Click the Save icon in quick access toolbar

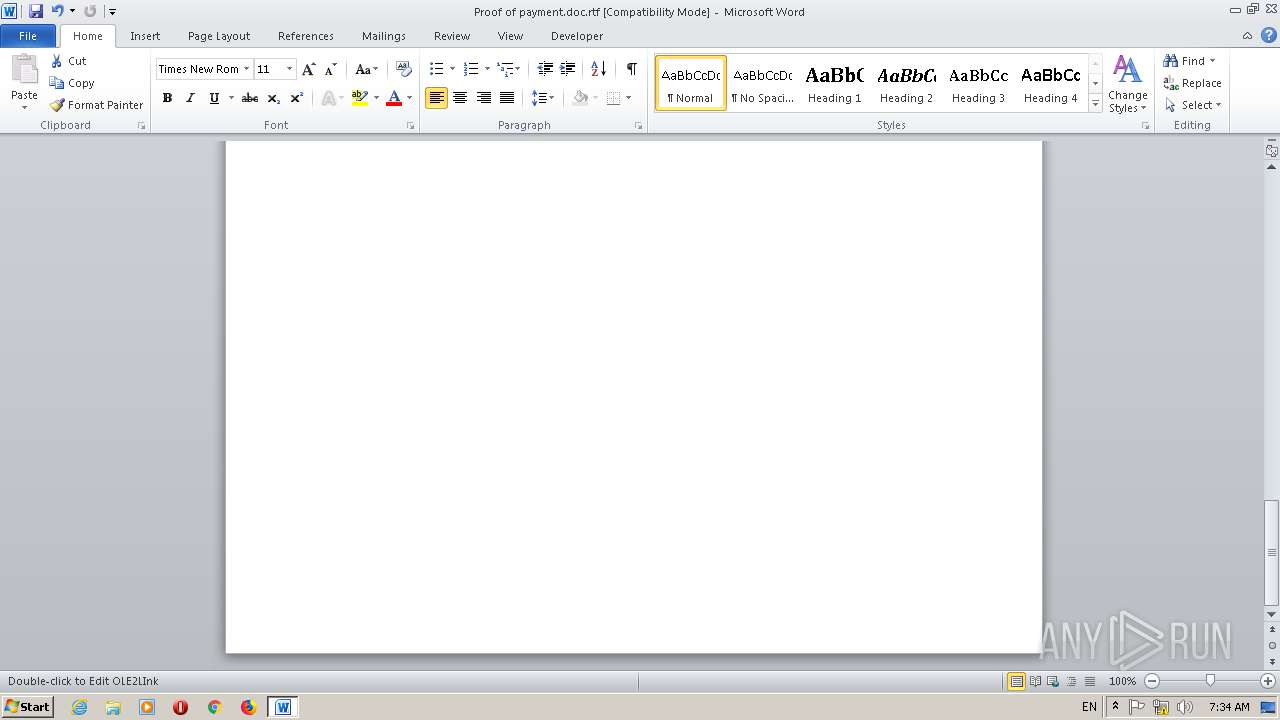tap(36, 11)
